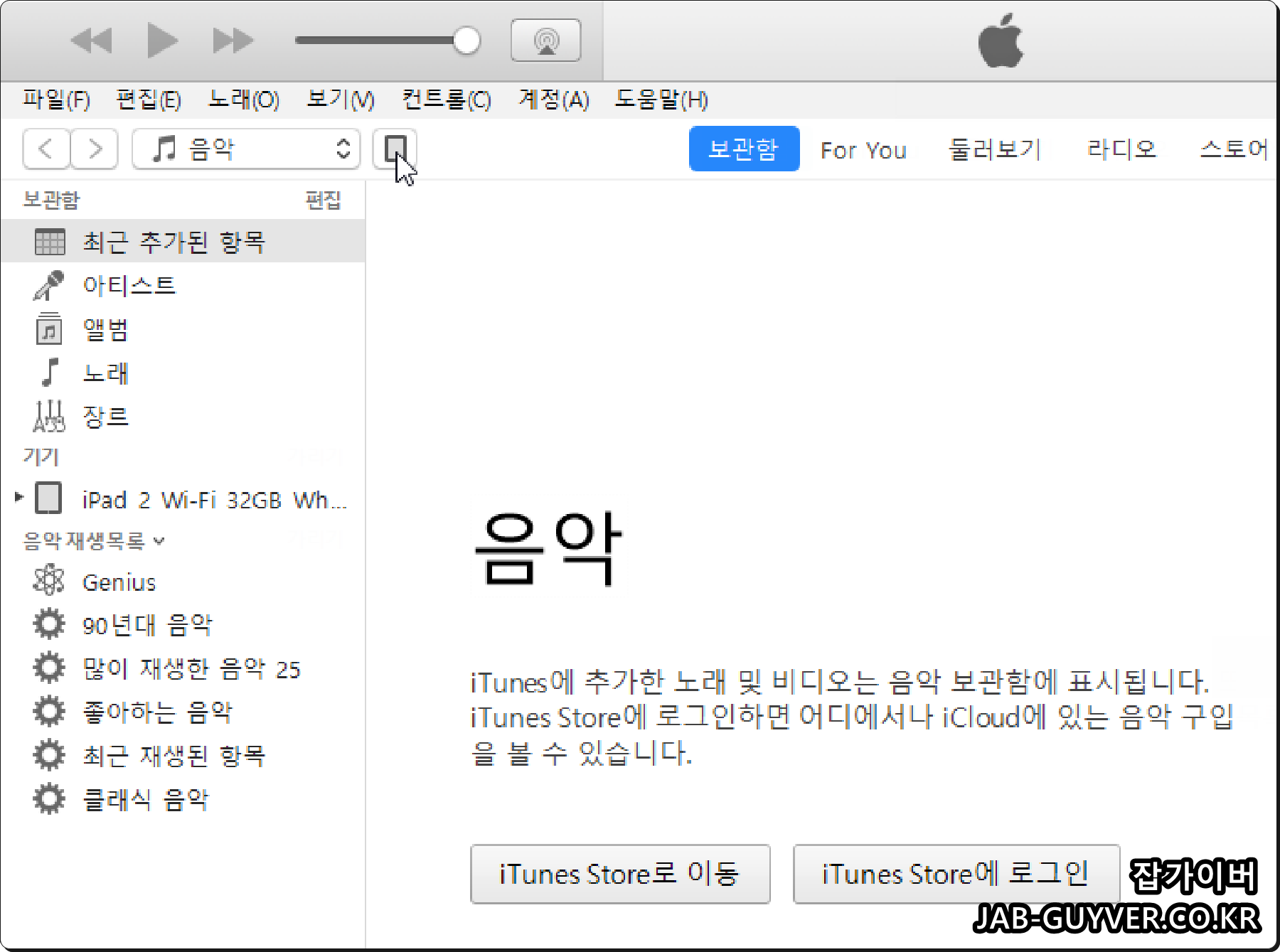Open the 앨범 album icon in sidebar

point(47,328)
